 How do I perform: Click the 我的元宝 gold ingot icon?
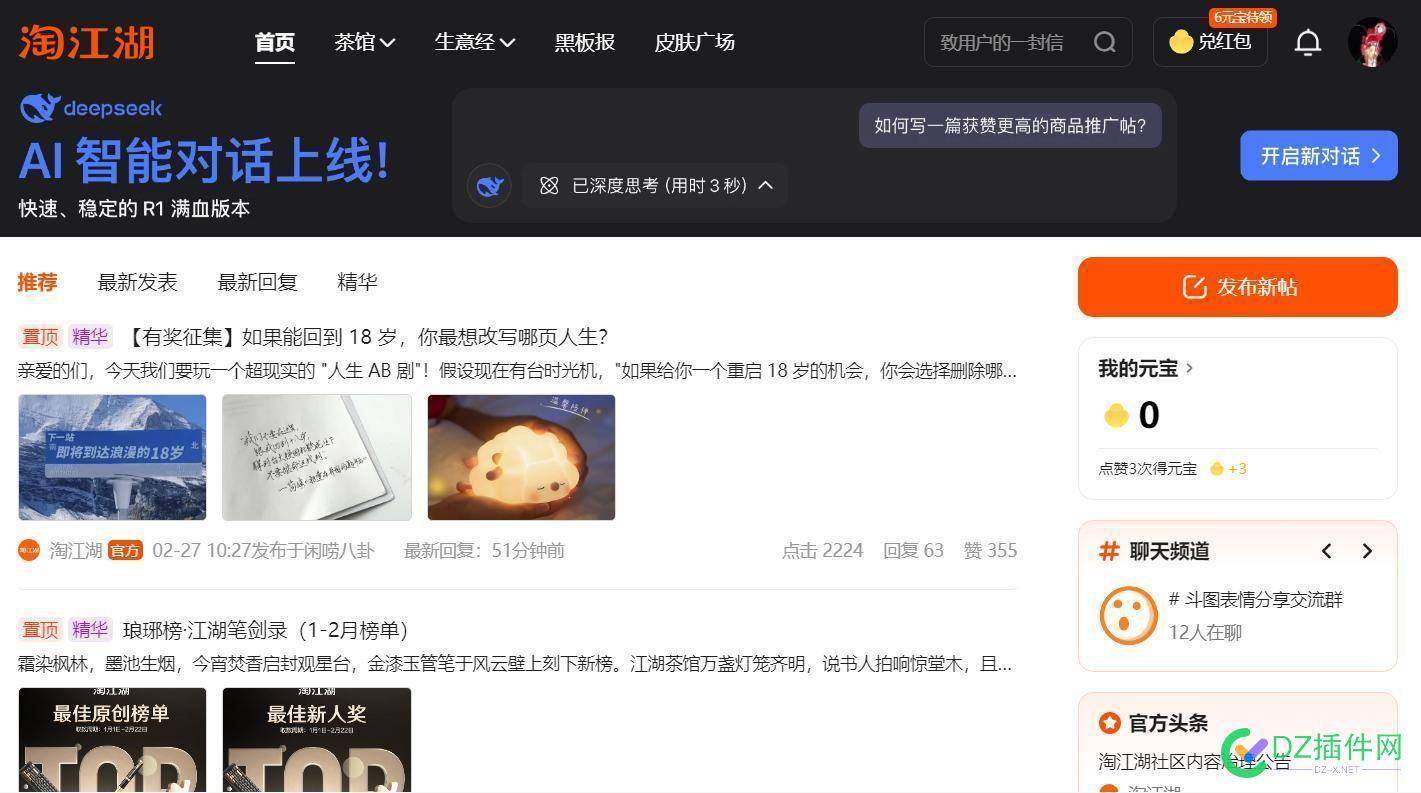(1116, 416)
